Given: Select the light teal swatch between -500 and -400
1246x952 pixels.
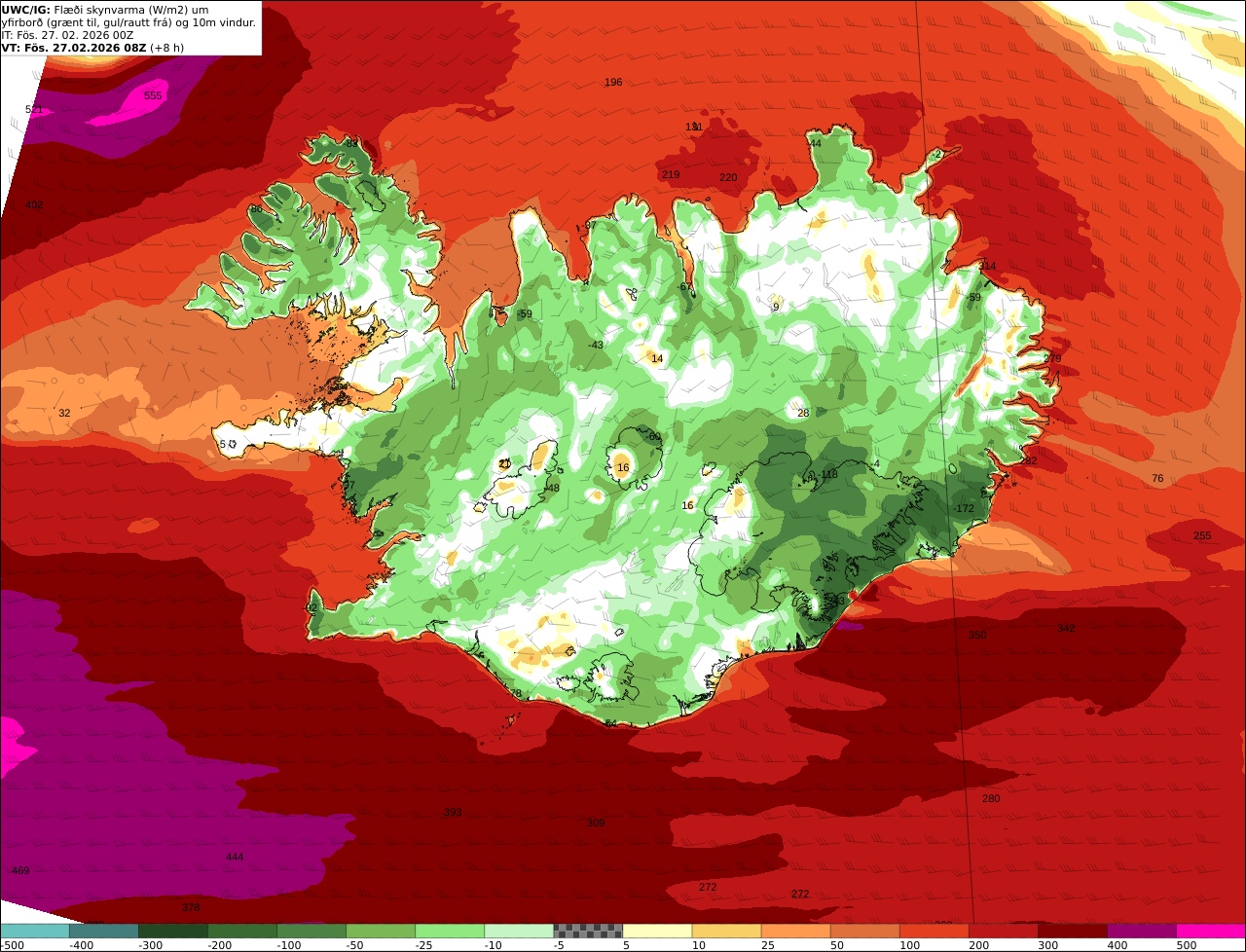Looking at the screenshot, I should point(36,931).
